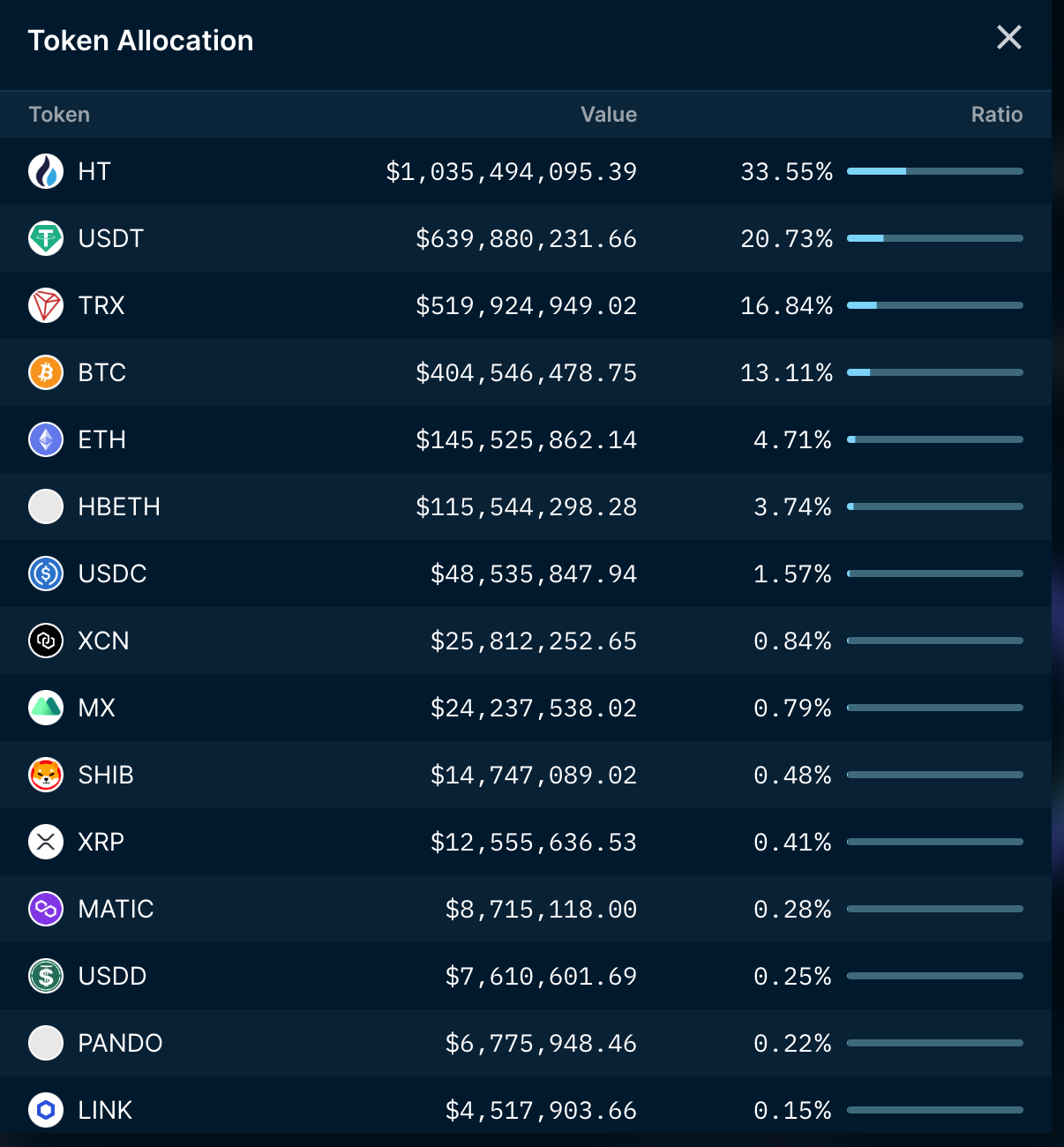
Task: Select the HBETH token name
Action: point(119,506)
